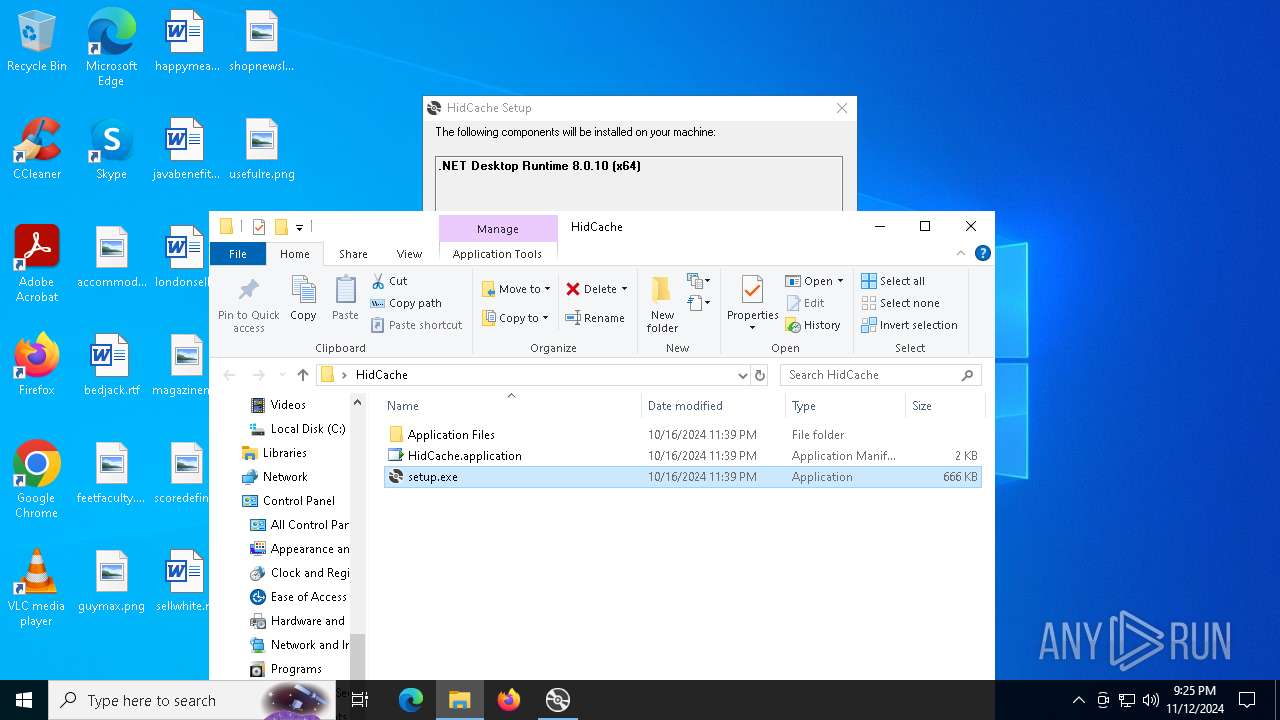Click the Manage contextual tab
1280x720 pixels.
(x=497, y=229)
